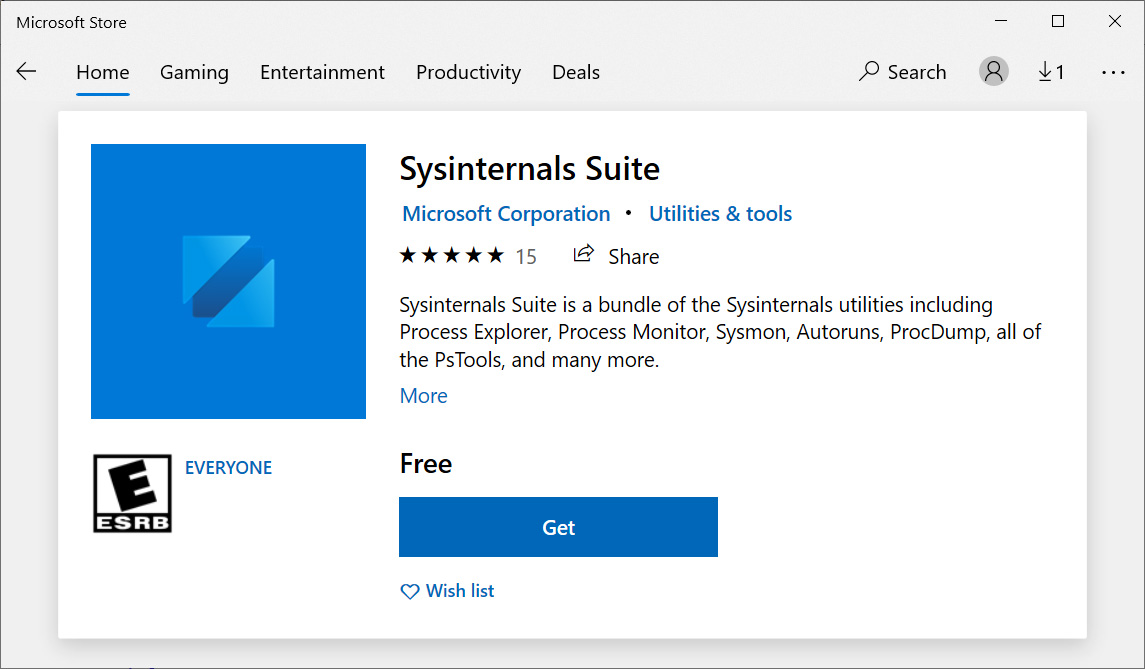The image size is (1145, 669).
Task: Open the Deals tab
Action: (x=576, y=72)
